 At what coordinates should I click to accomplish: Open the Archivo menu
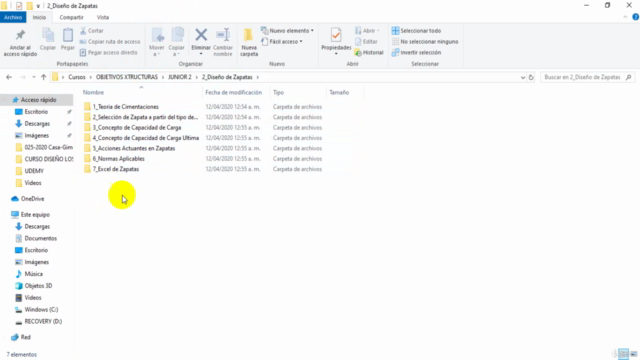(x=13, y=17)
